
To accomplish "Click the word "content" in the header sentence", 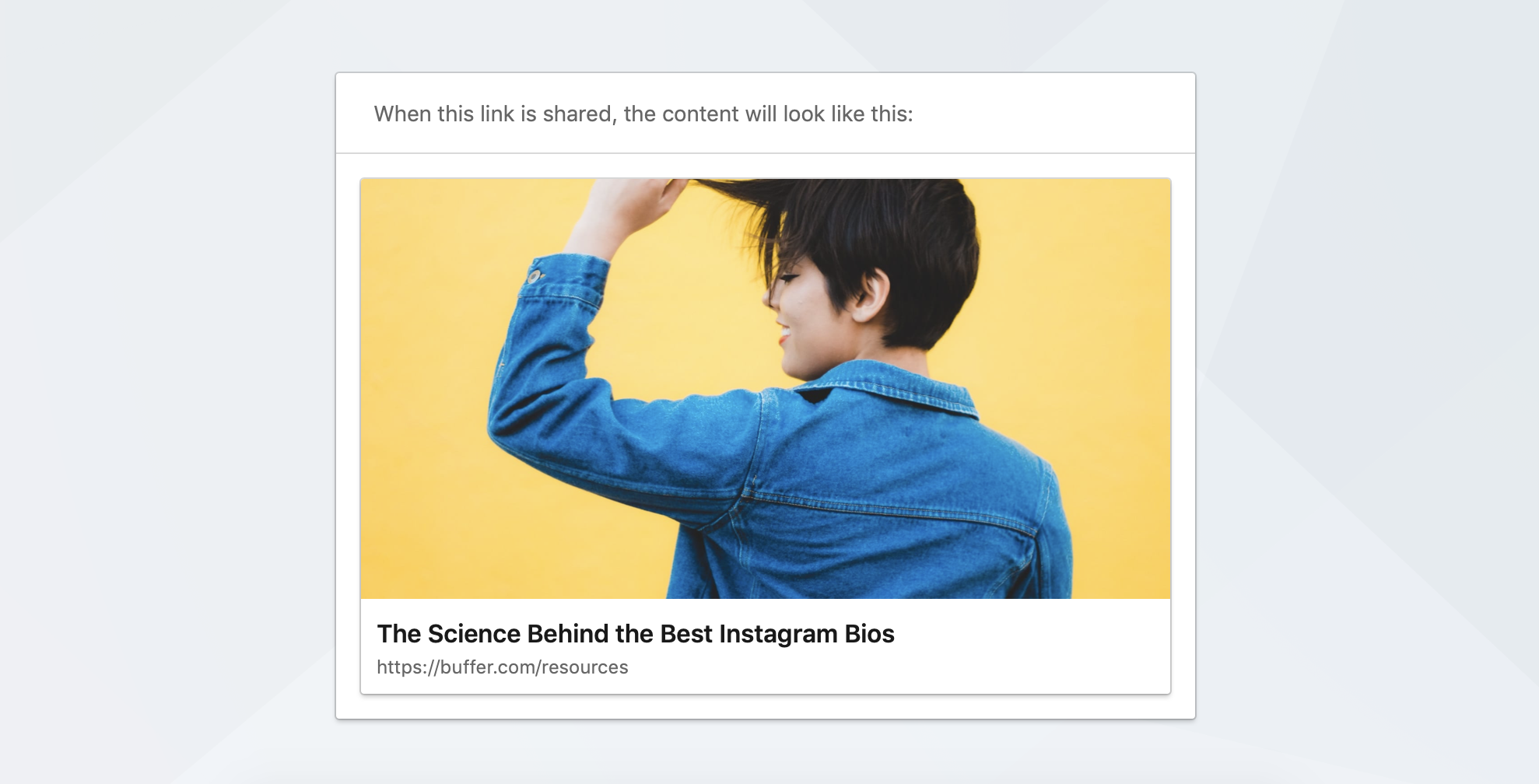I will (x=699, y=114).
